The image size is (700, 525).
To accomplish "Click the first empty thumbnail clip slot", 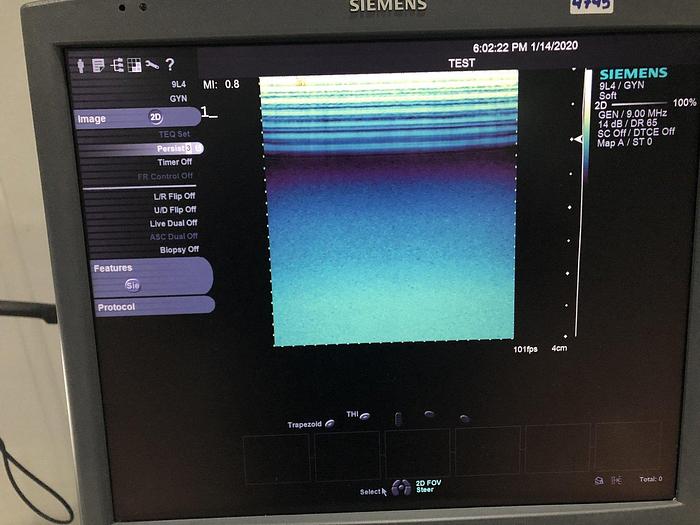I will tap(276, 457).
